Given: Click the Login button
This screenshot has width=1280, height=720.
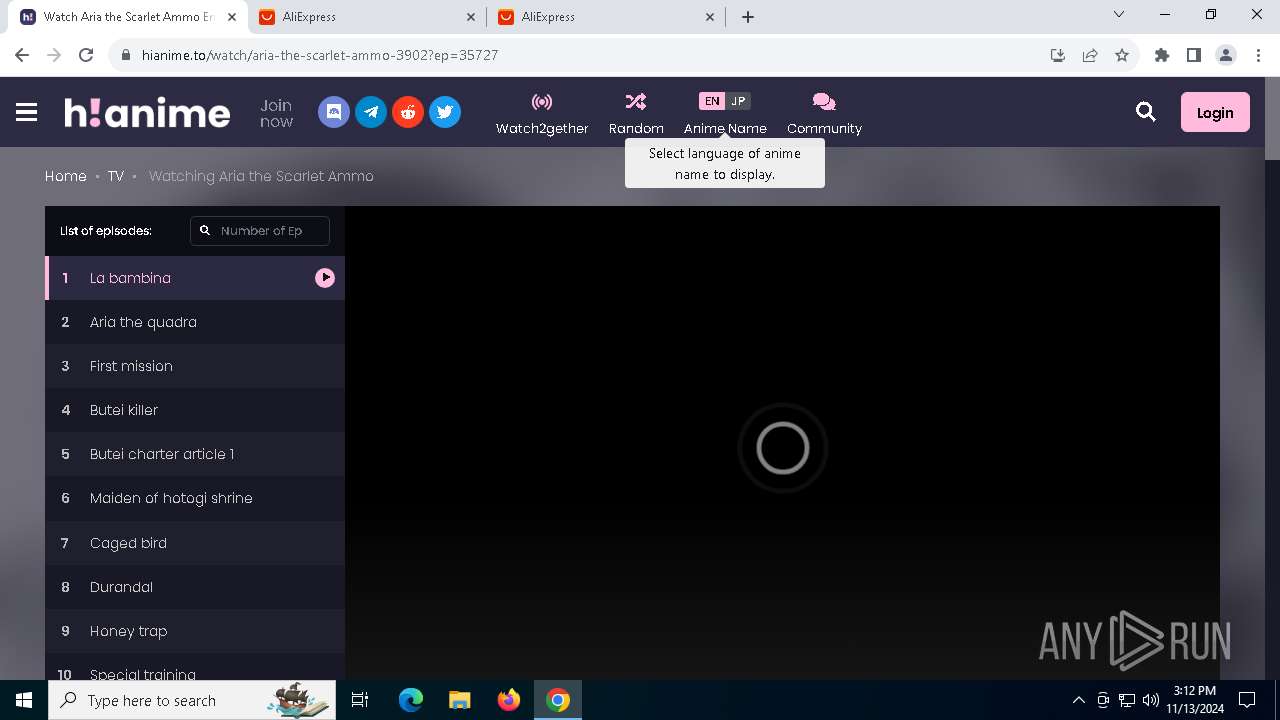Looking at the screenshot, I should tap(1215, 112).
